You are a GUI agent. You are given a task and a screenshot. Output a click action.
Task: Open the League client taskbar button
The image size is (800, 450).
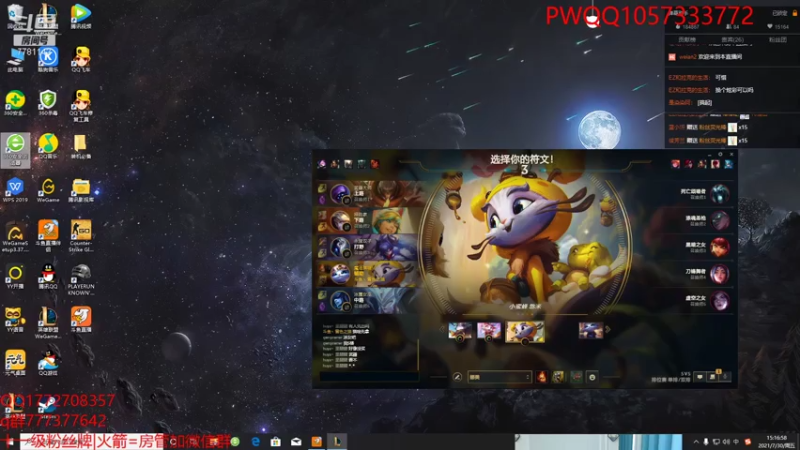337,441
